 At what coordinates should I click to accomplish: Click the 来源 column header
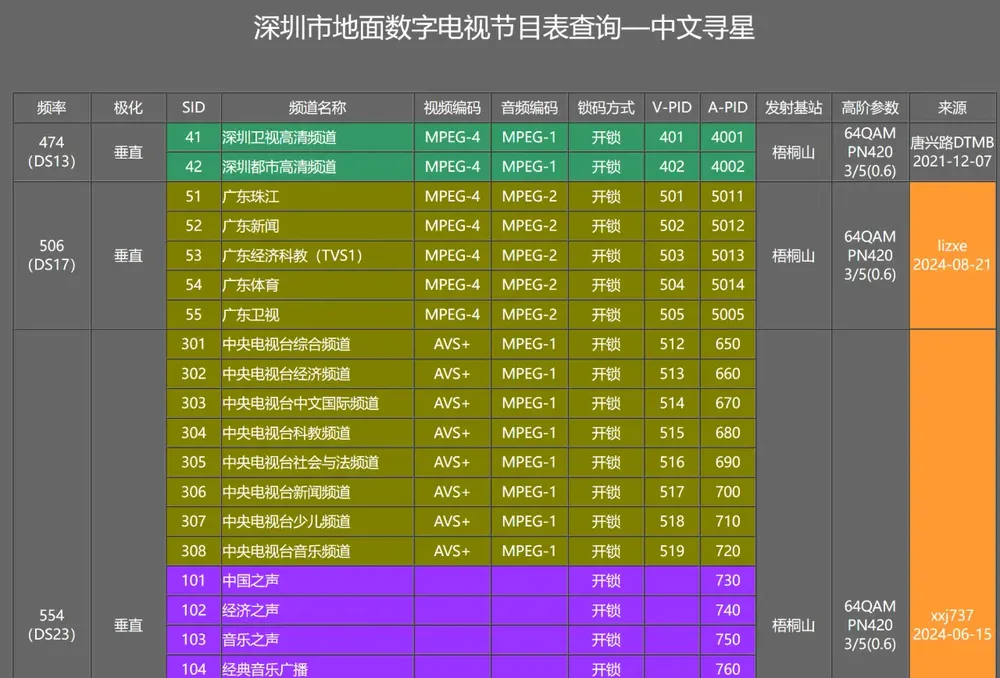[x=952, y=108]
